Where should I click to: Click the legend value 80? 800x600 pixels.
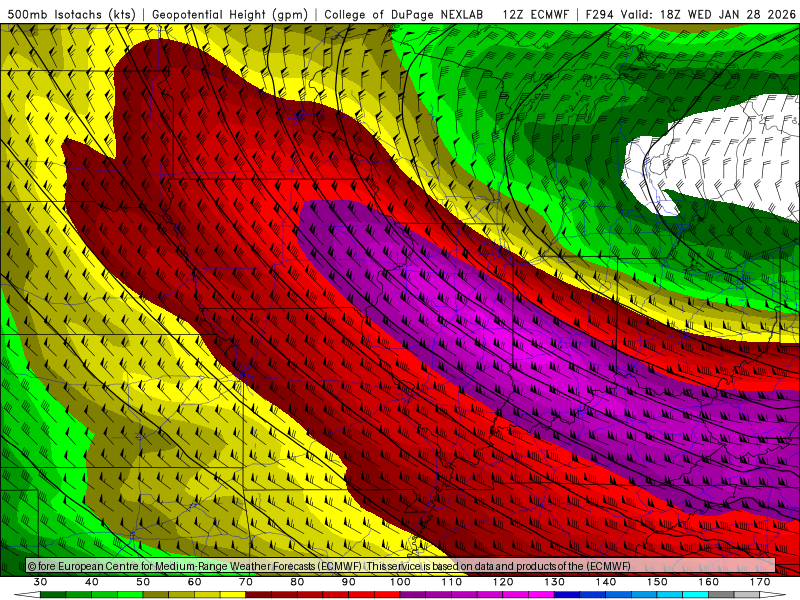(297, 582)
